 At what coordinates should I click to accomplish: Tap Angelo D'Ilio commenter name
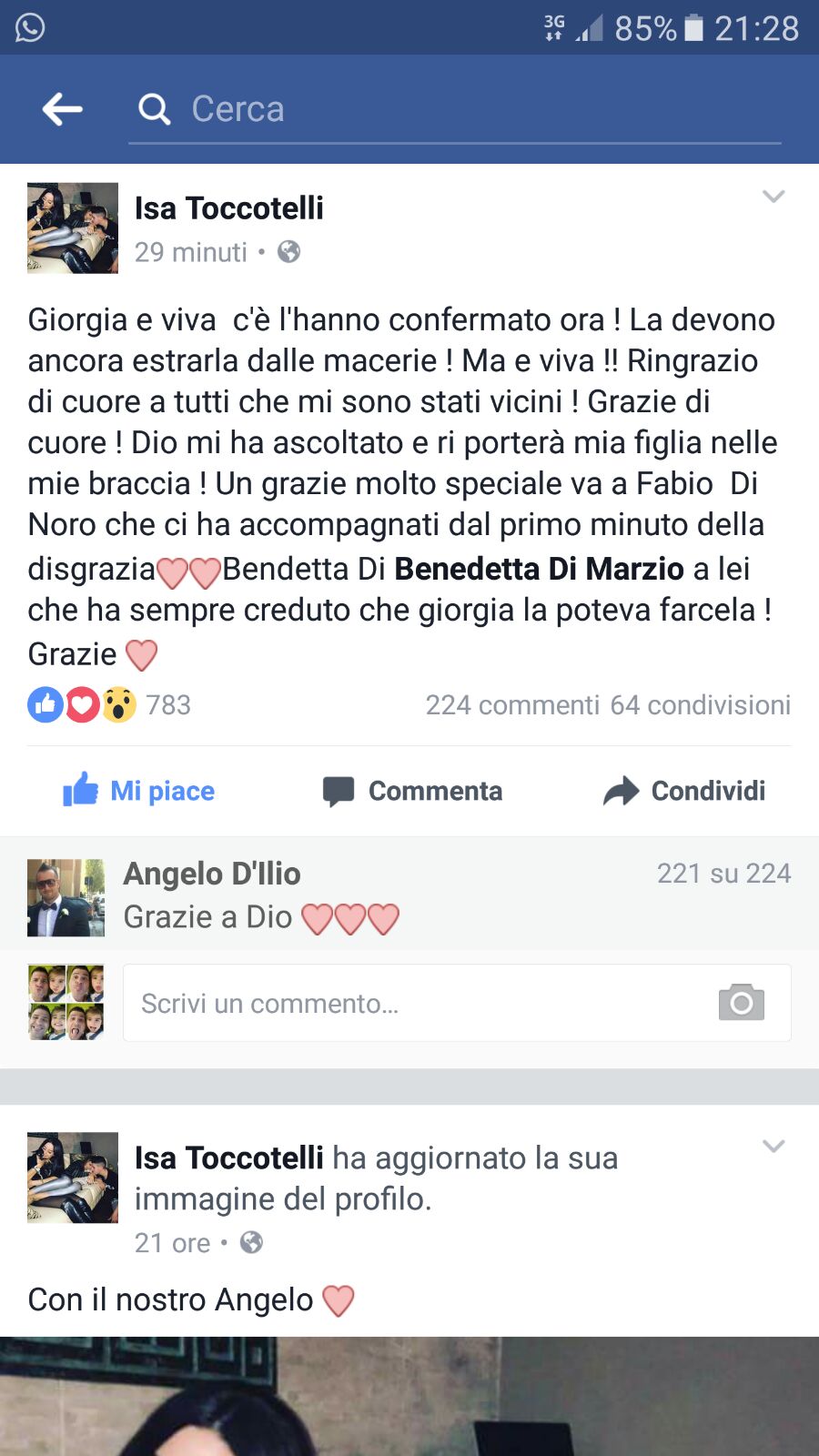pos(212,874)
